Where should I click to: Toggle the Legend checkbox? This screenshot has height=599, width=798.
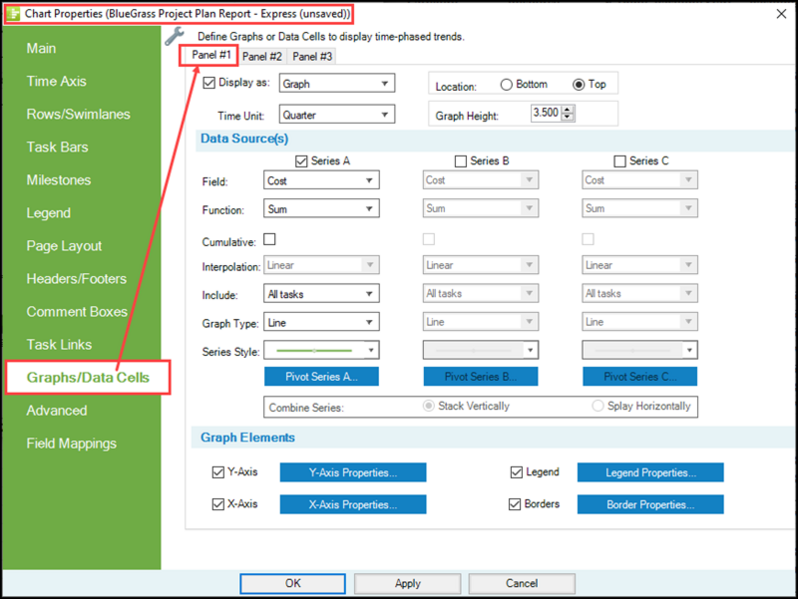[517, 472]
